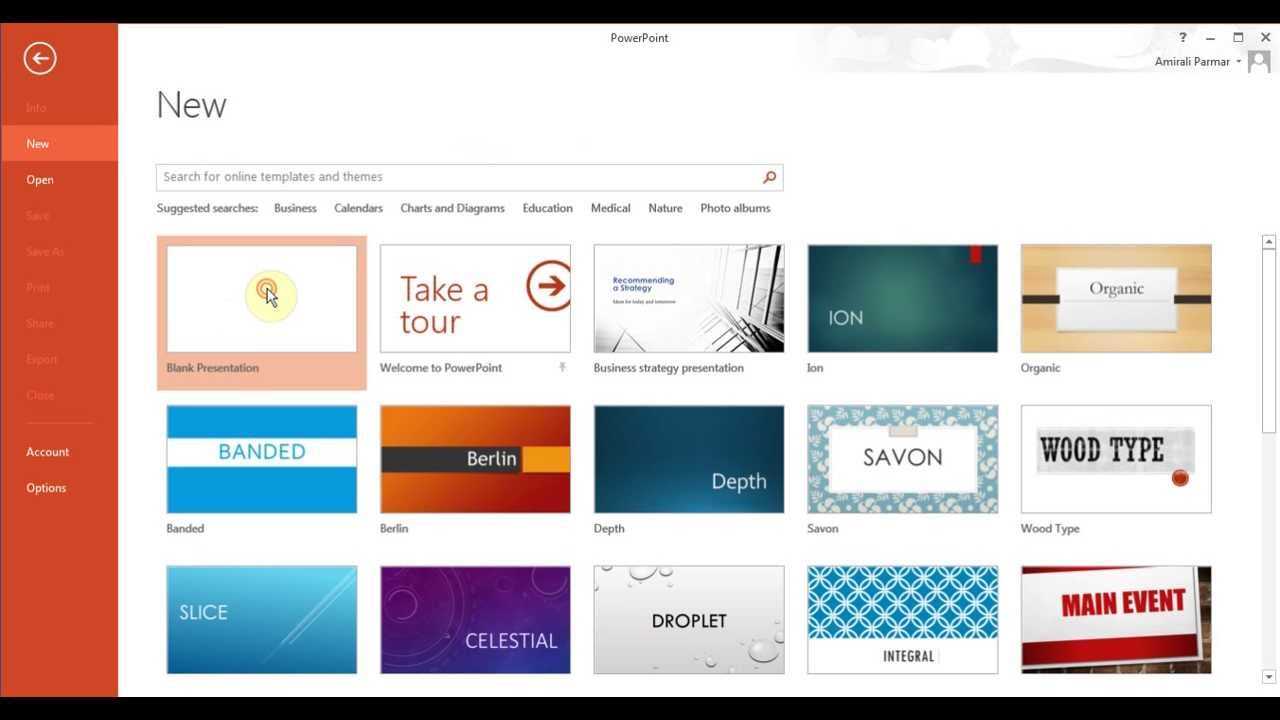Click the search magnifier icon
The image size is (1280, 720).
pyautogui.click(x=769, y=177)
